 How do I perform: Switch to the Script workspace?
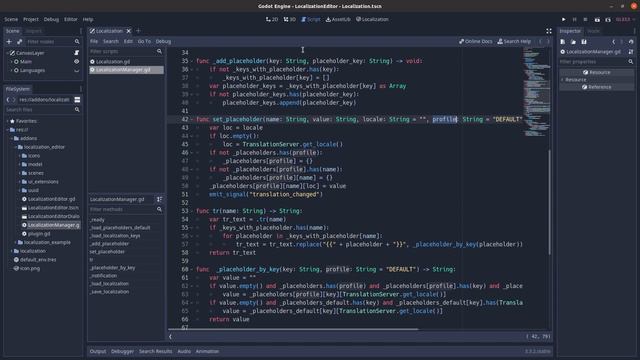click(311, 19)
